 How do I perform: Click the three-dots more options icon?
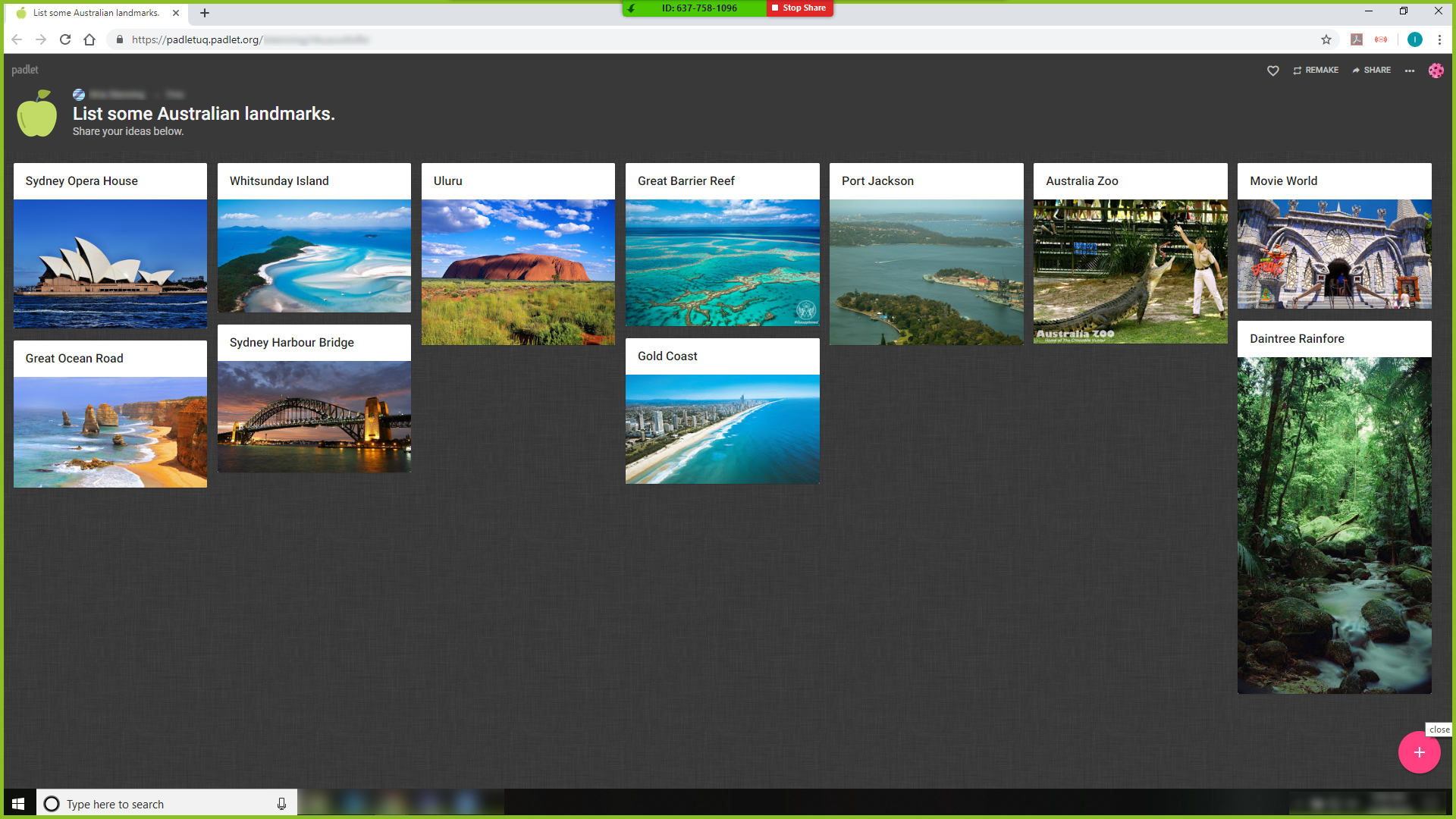1409,70
